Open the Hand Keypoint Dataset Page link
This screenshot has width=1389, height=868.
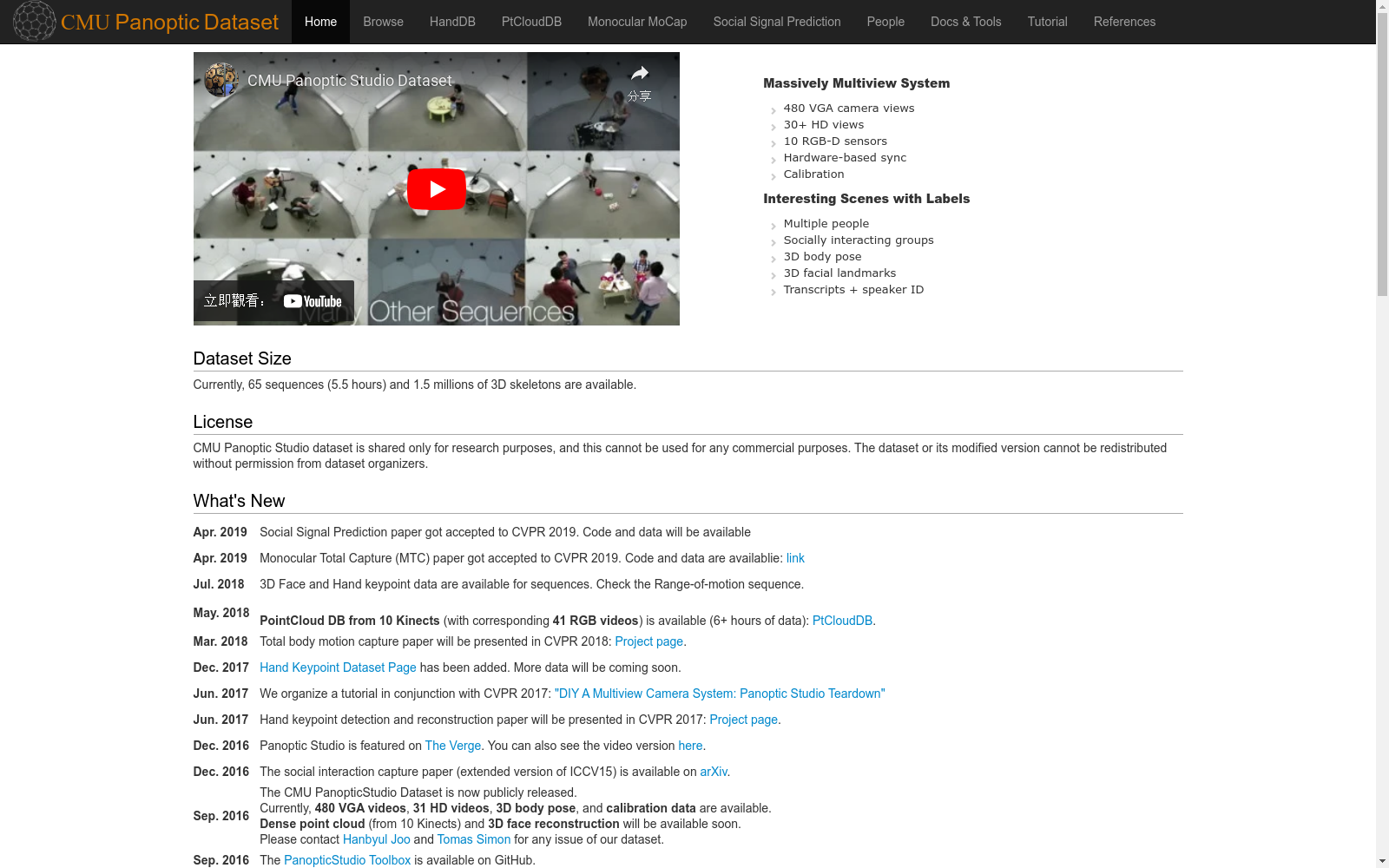click(338, 667)
